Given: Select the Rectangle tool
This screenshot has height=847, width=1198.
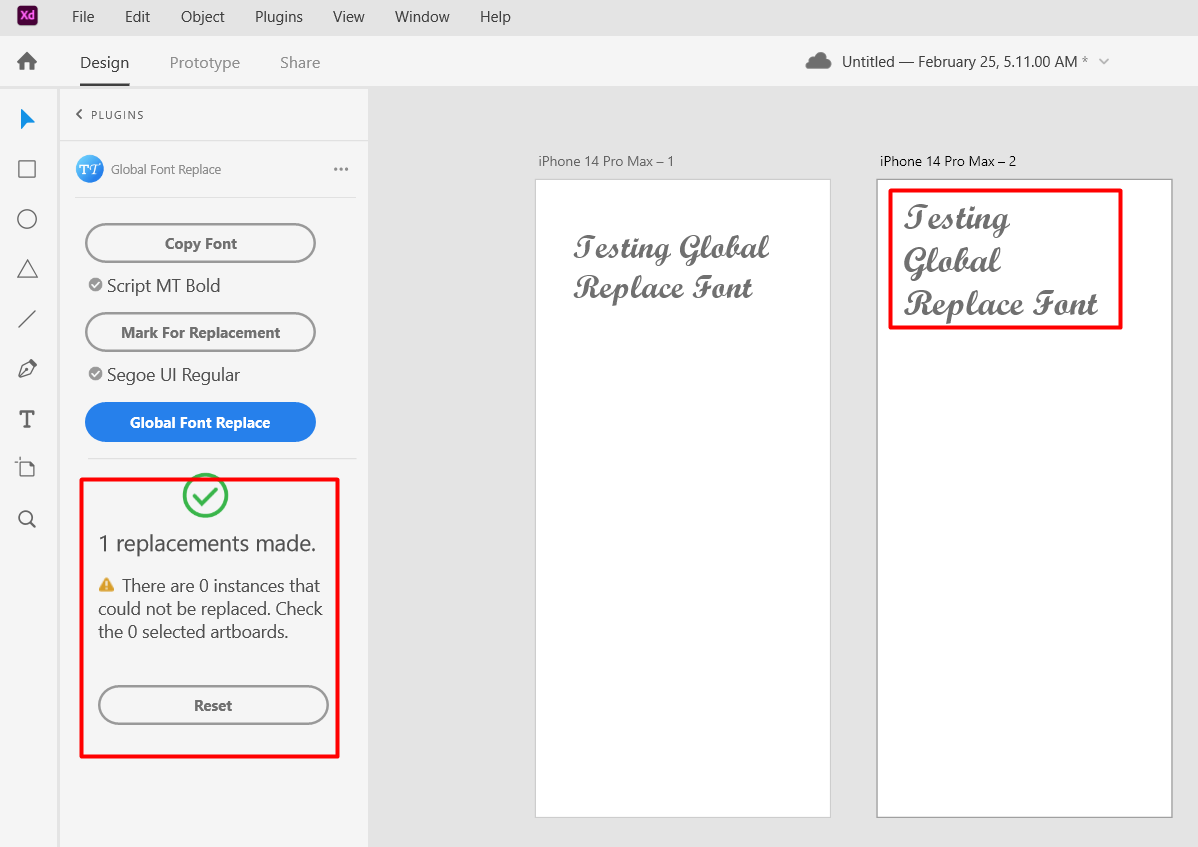Looking at the screenshot, I should (27, 168).
